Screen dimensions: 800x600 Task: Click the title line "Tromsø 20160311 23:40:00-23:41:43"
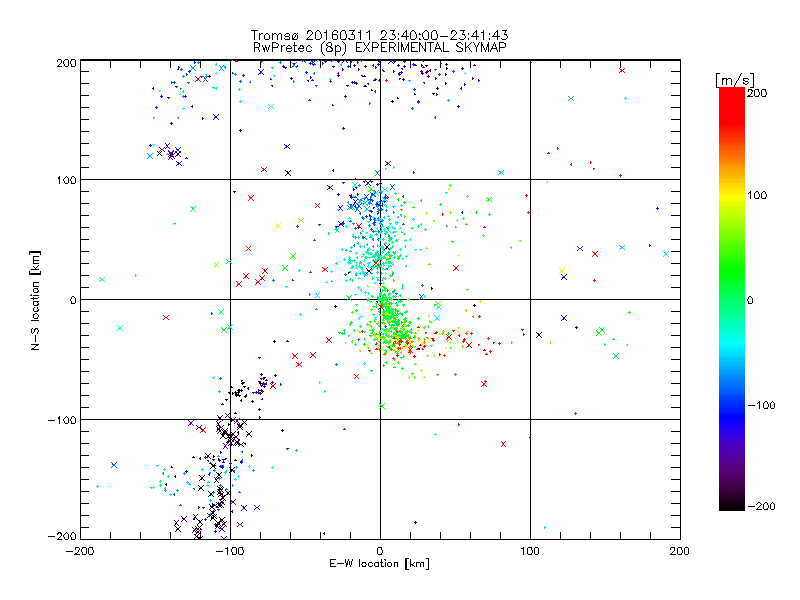(380, 35)
